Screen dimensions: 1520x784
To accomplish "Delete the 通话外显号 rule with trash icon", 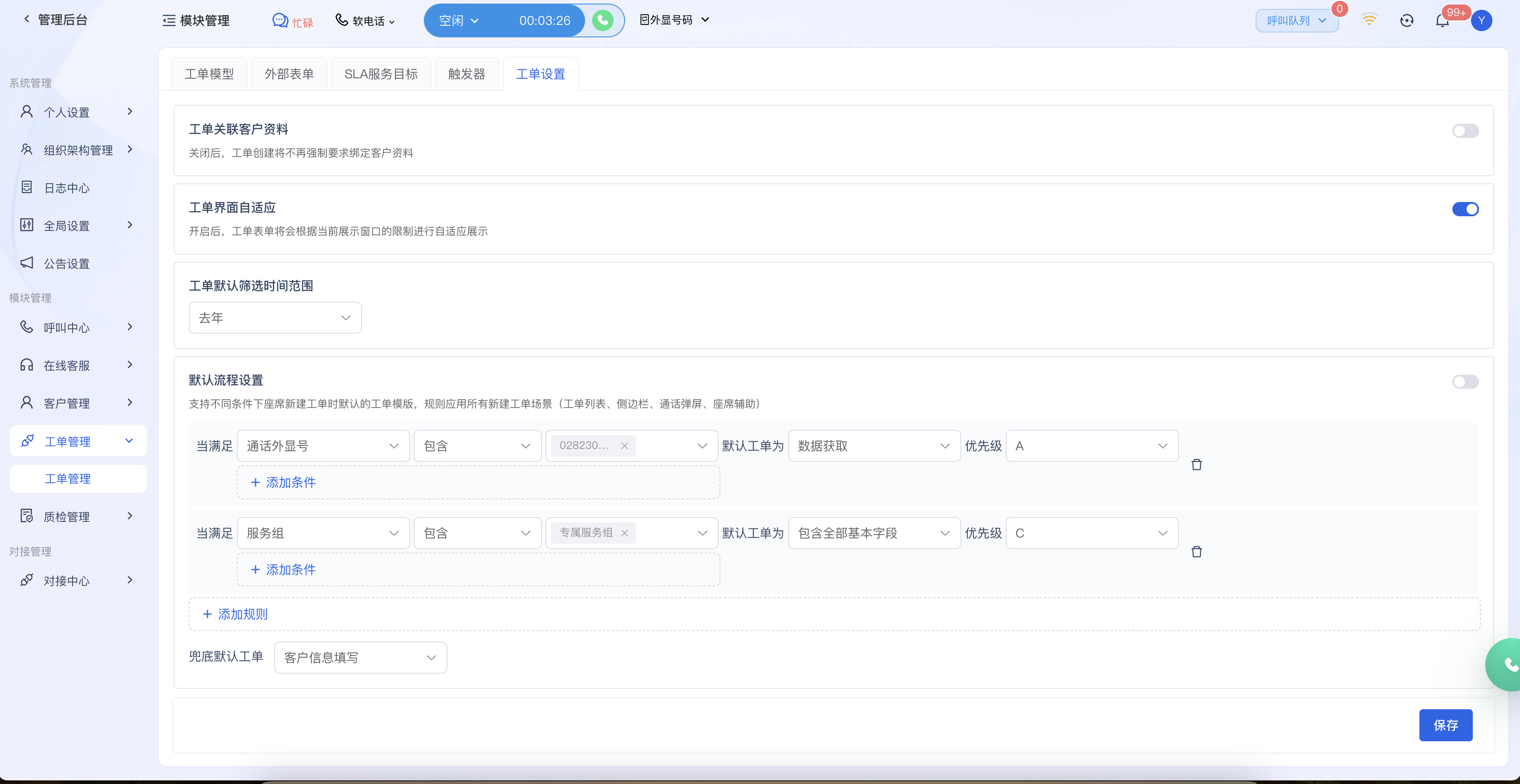I will click(x=1196, y=465).
